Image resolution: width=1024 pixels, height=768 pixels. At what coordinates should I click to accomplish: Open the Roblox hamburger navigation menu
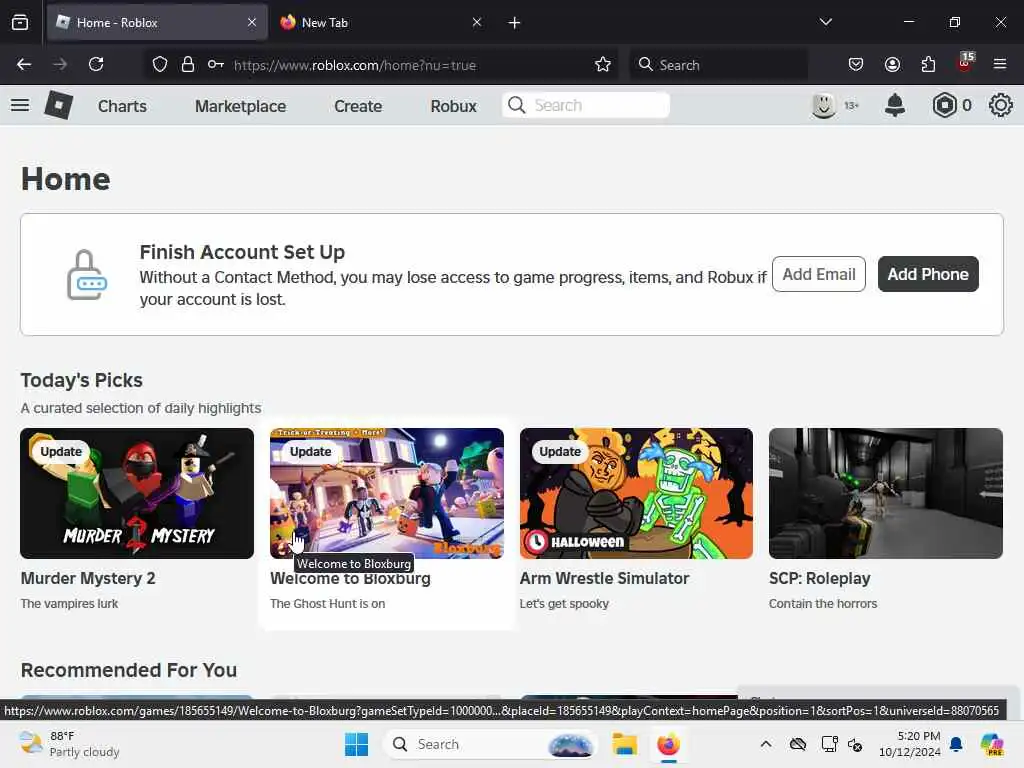click(x=20, y=105)
